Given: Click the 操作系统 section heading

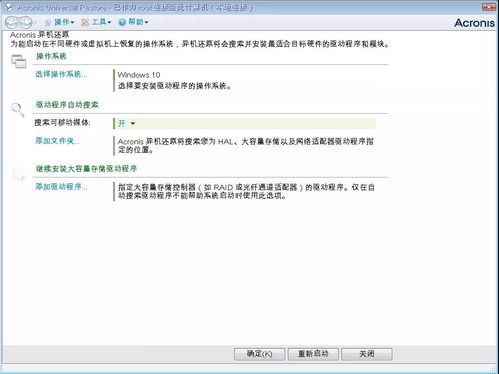Looking at the screenshot, I should [51, 56].
